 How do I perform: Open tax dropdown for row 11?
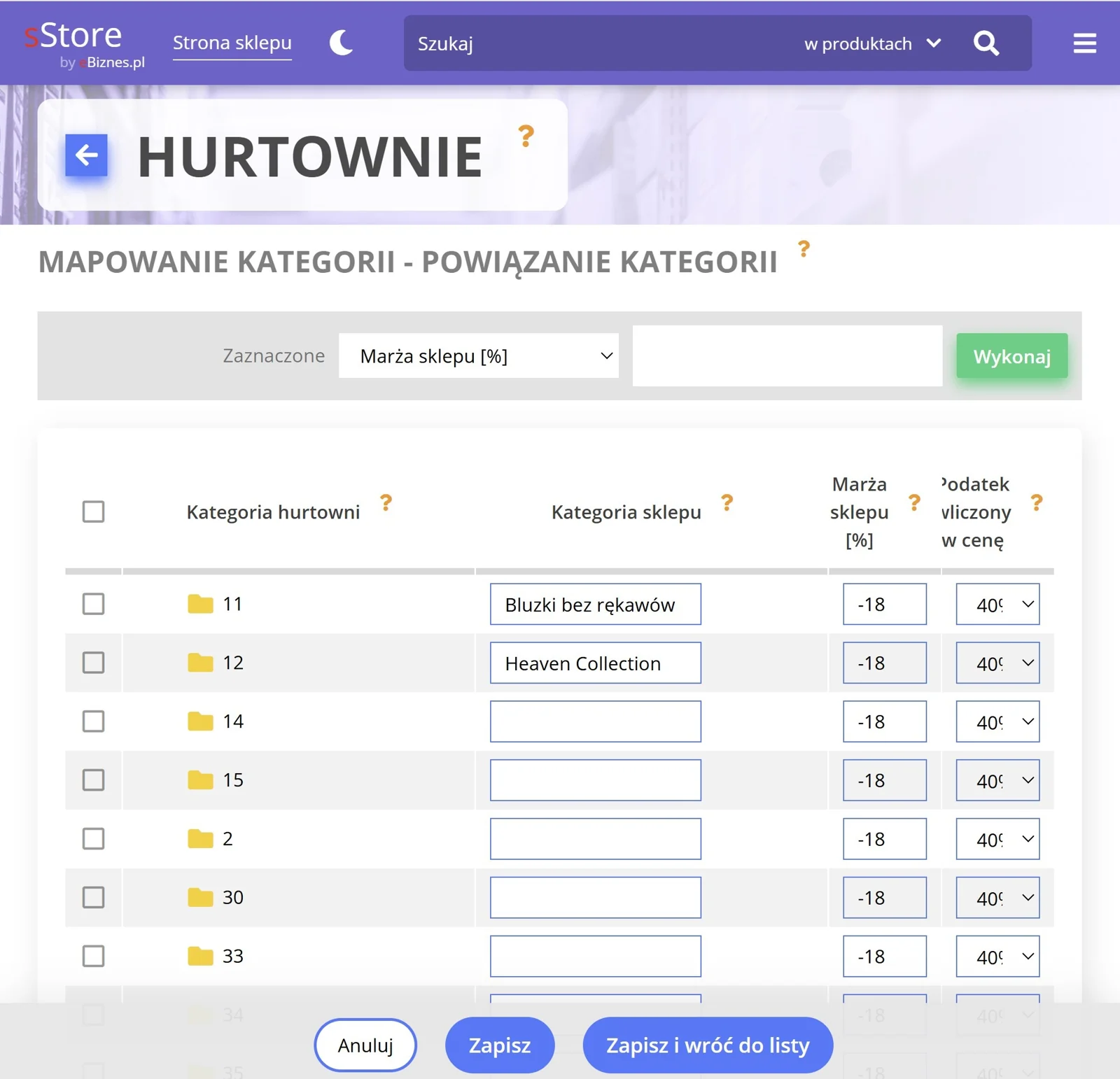point(997,604)
